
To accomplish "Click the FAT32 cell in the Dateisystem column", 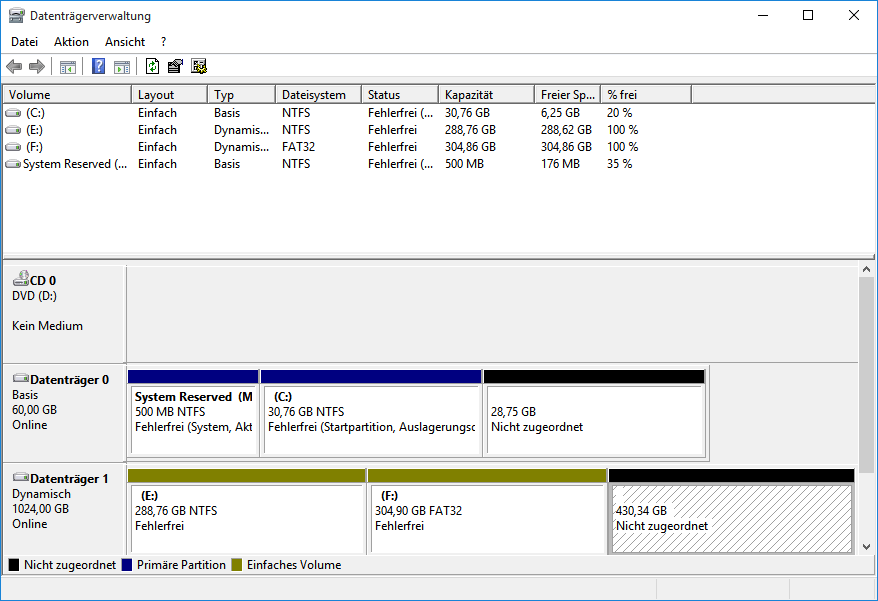I will [x=298, y=147].
